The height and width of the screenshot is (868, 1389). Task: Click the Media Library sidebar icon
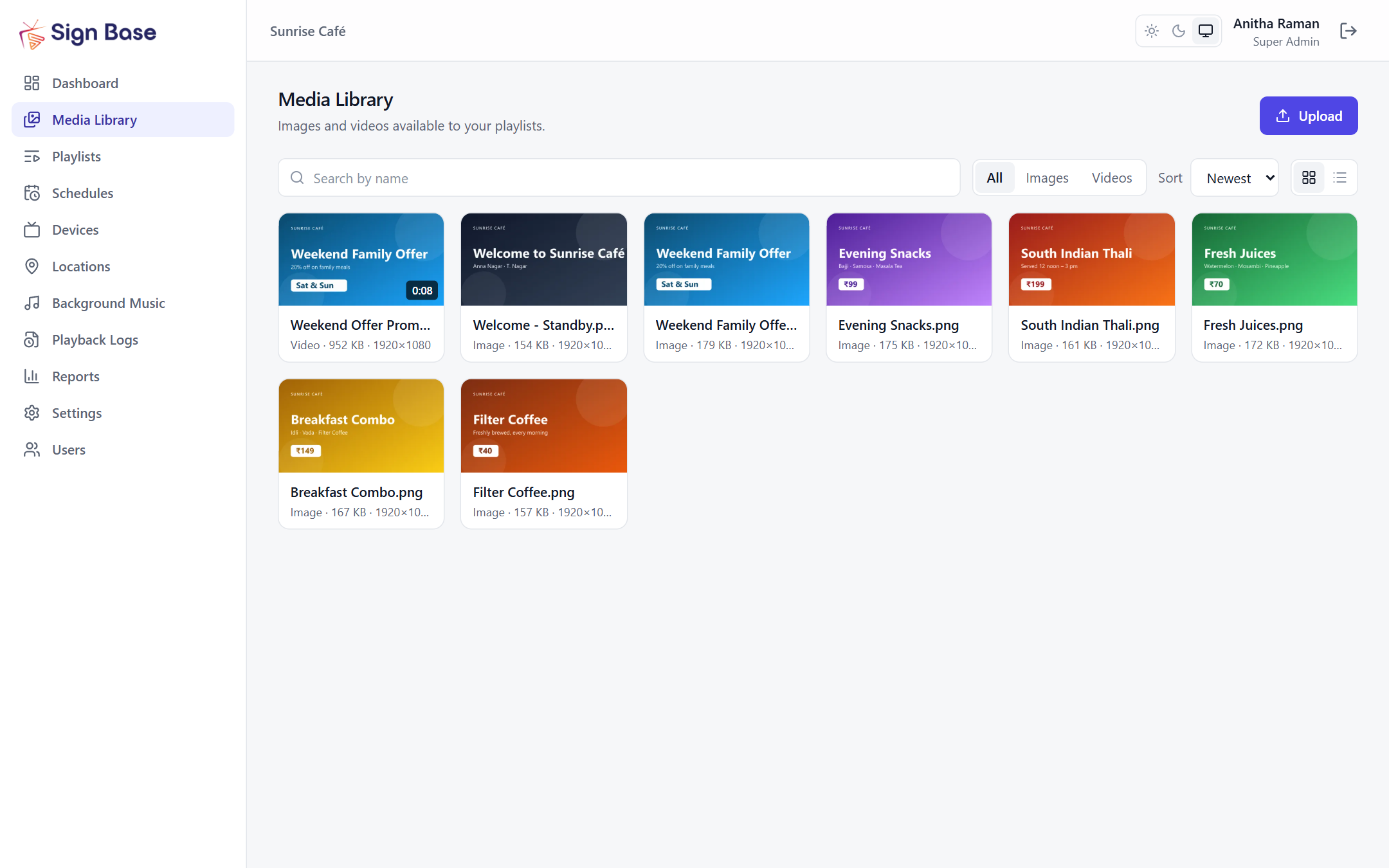32,120
